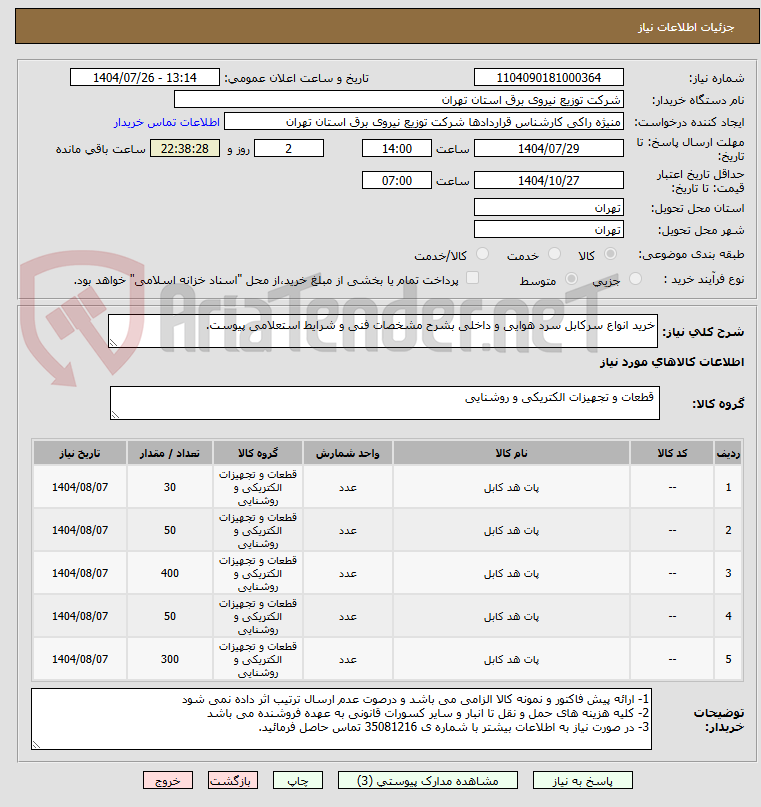Click the 'بازگشت' back button
This screenshot has width=761, height=807.
[233, 781]
